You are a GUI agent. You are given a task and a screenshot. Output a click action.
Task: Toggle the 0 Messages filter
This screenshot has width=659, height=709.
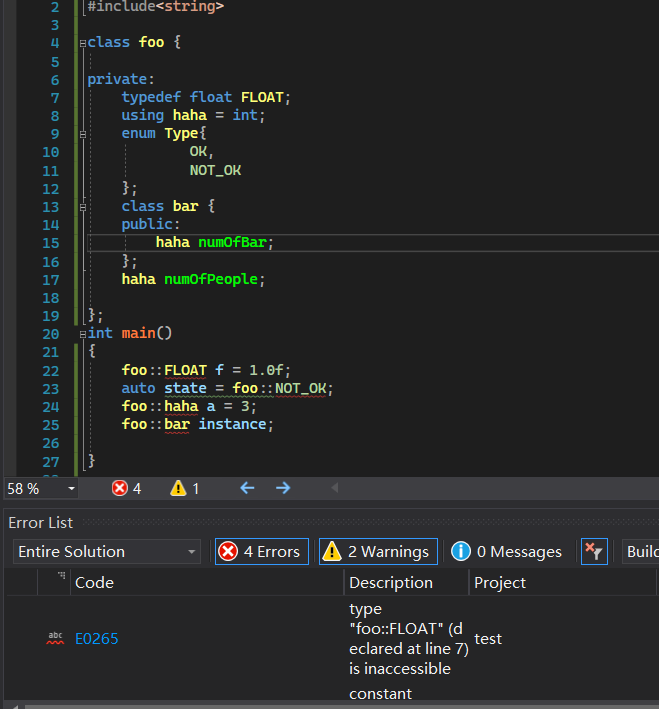pyautogui.click(x=506, y=551)
